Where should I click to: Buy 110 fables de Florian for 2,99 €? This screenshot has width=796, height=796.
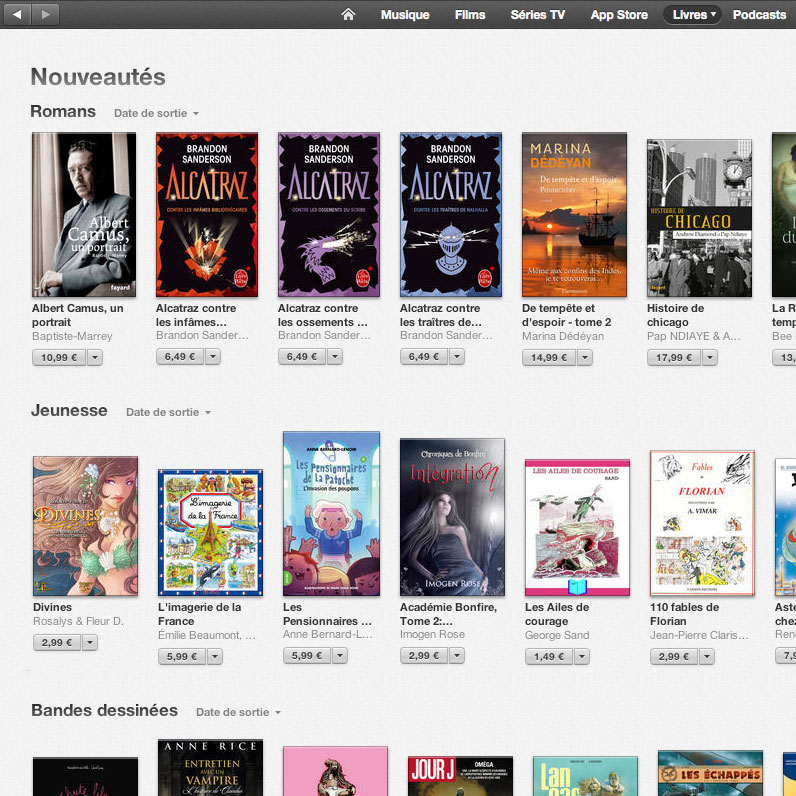673,656
